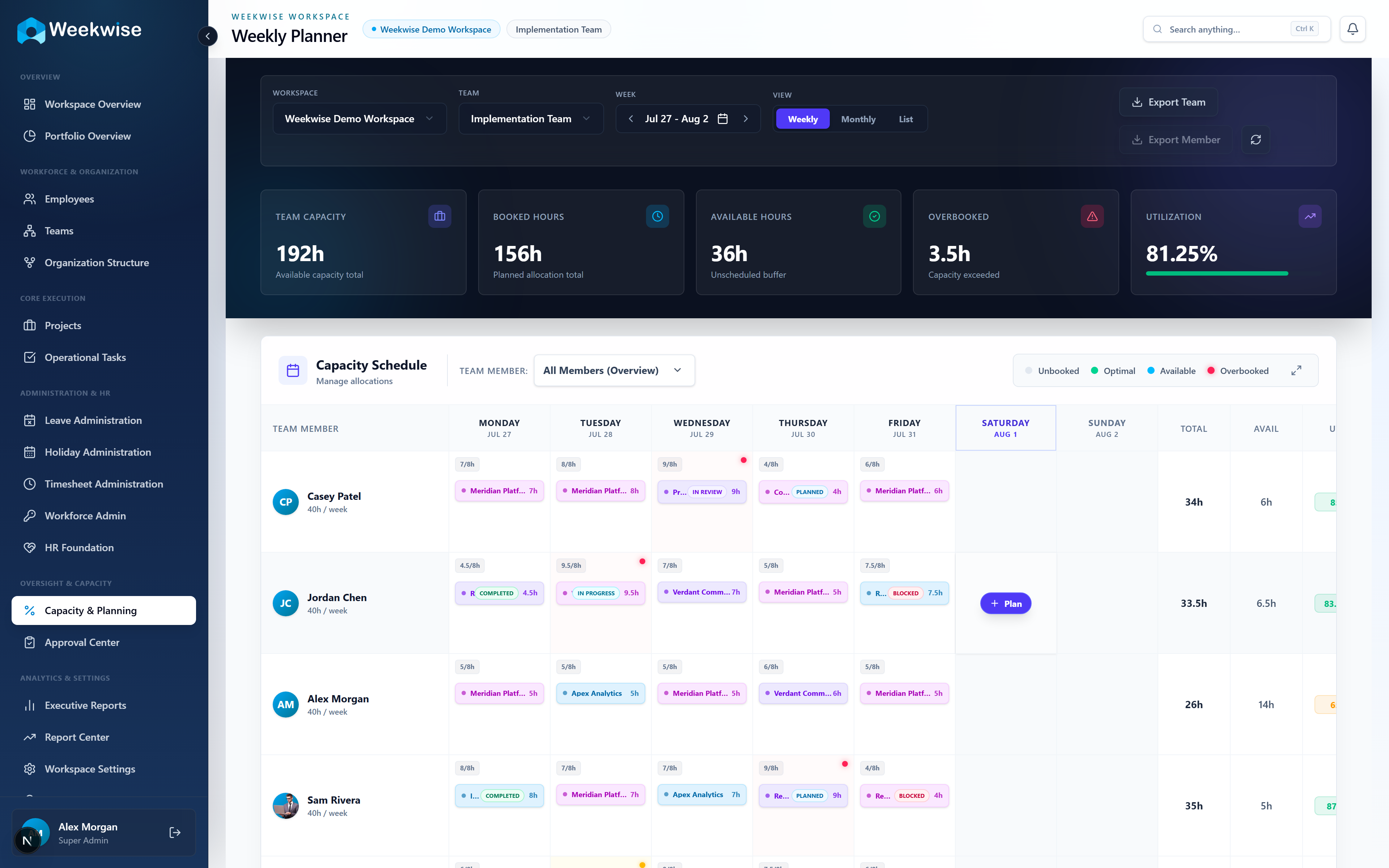Click the Export Team button
Image resolution: width=1389 pixels, height=868 pixels.
click(1168, 102)
